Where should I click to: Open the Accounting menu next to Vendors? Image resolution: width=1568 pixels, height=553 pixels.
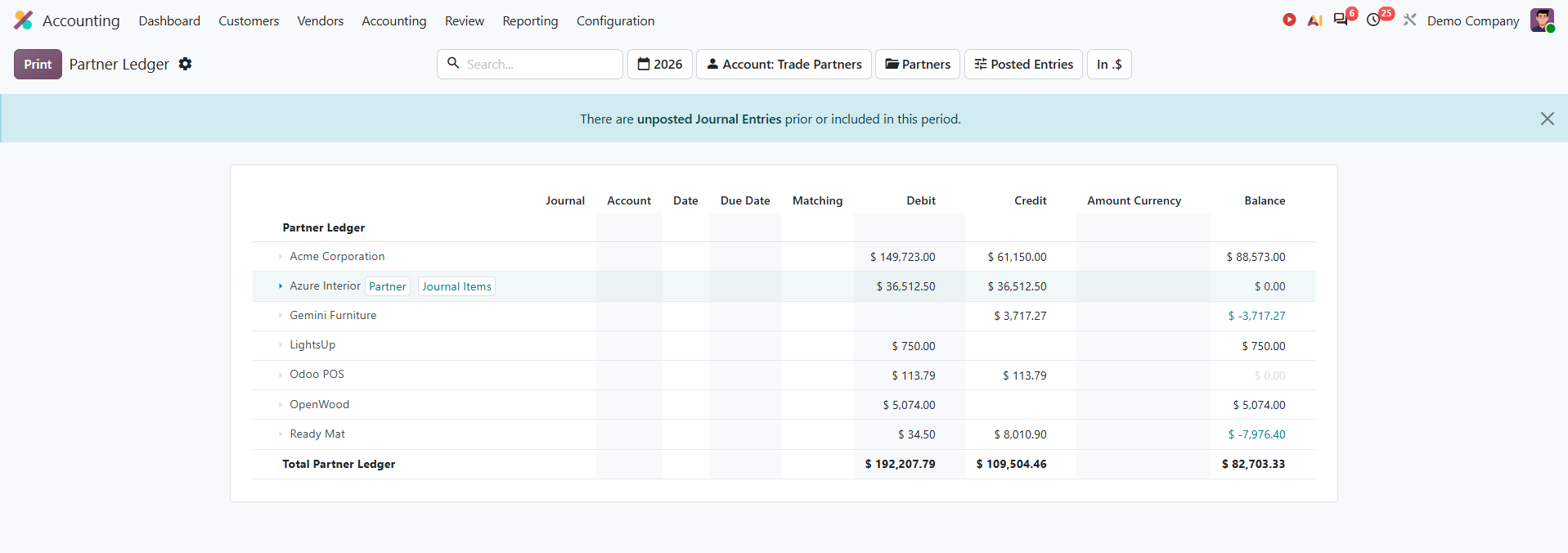[394, 20]
